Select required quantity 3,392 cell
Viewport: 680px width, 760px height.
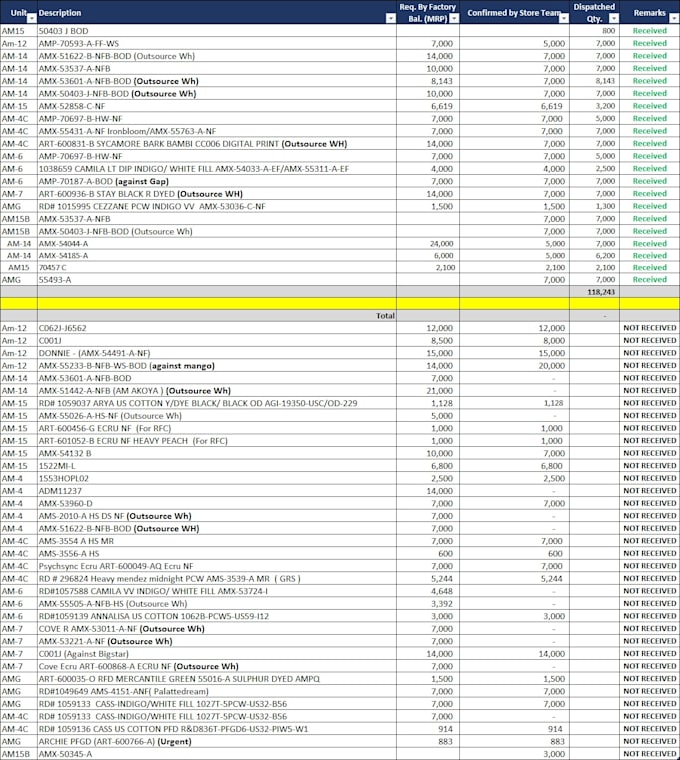pos(428,603)
